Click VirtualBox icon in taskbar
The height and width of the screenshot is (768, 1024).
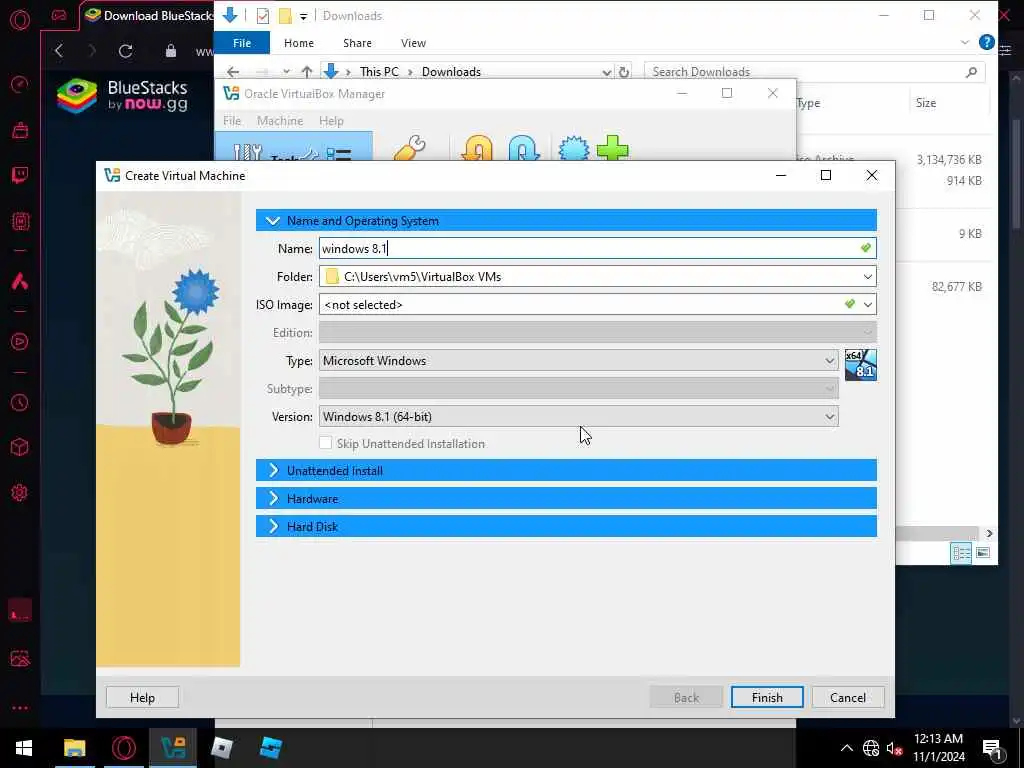[x=173, y=748]
